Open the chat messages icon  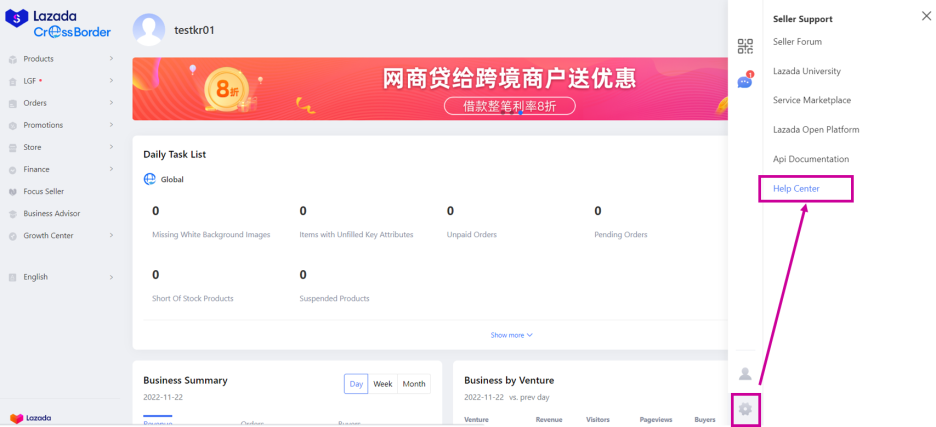pyautogui.click(x=745, y=82)
